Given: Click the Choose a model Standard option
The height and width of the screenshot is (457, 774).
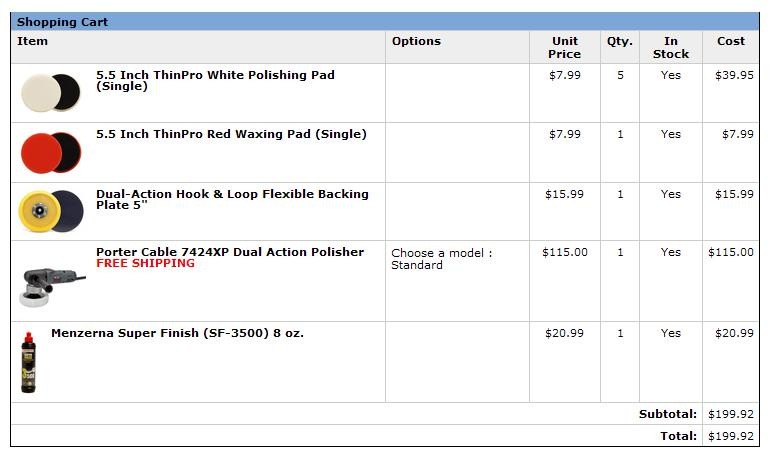Looking at the screenshot, I should tap(441, 259).
